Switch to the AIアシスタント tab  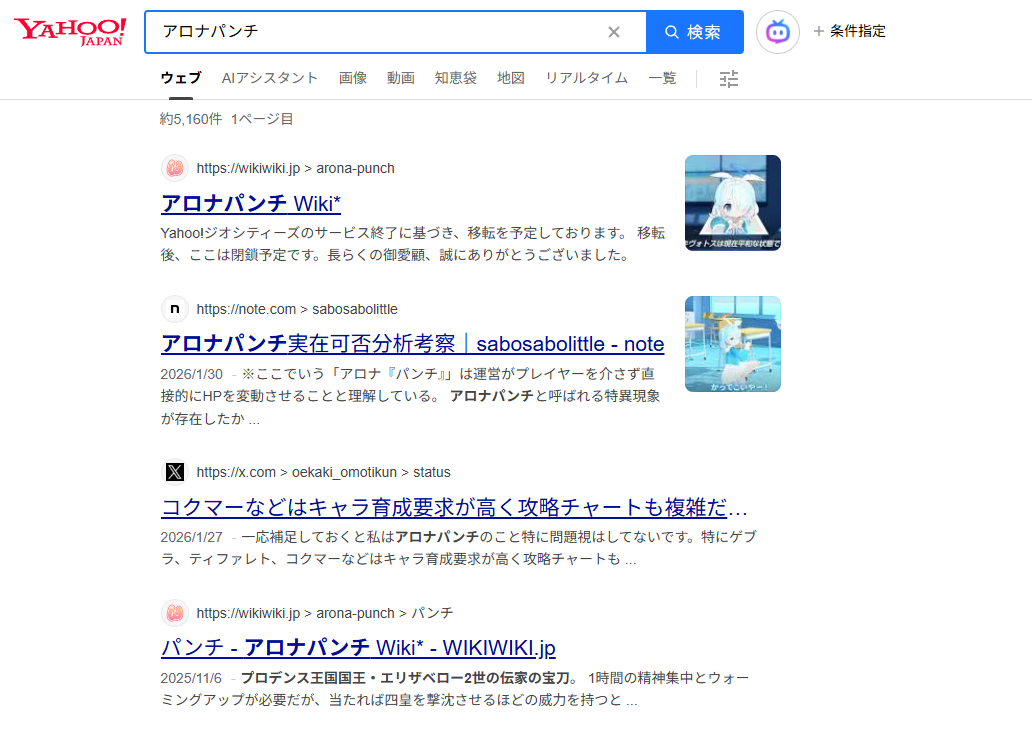tap(270, 78)
